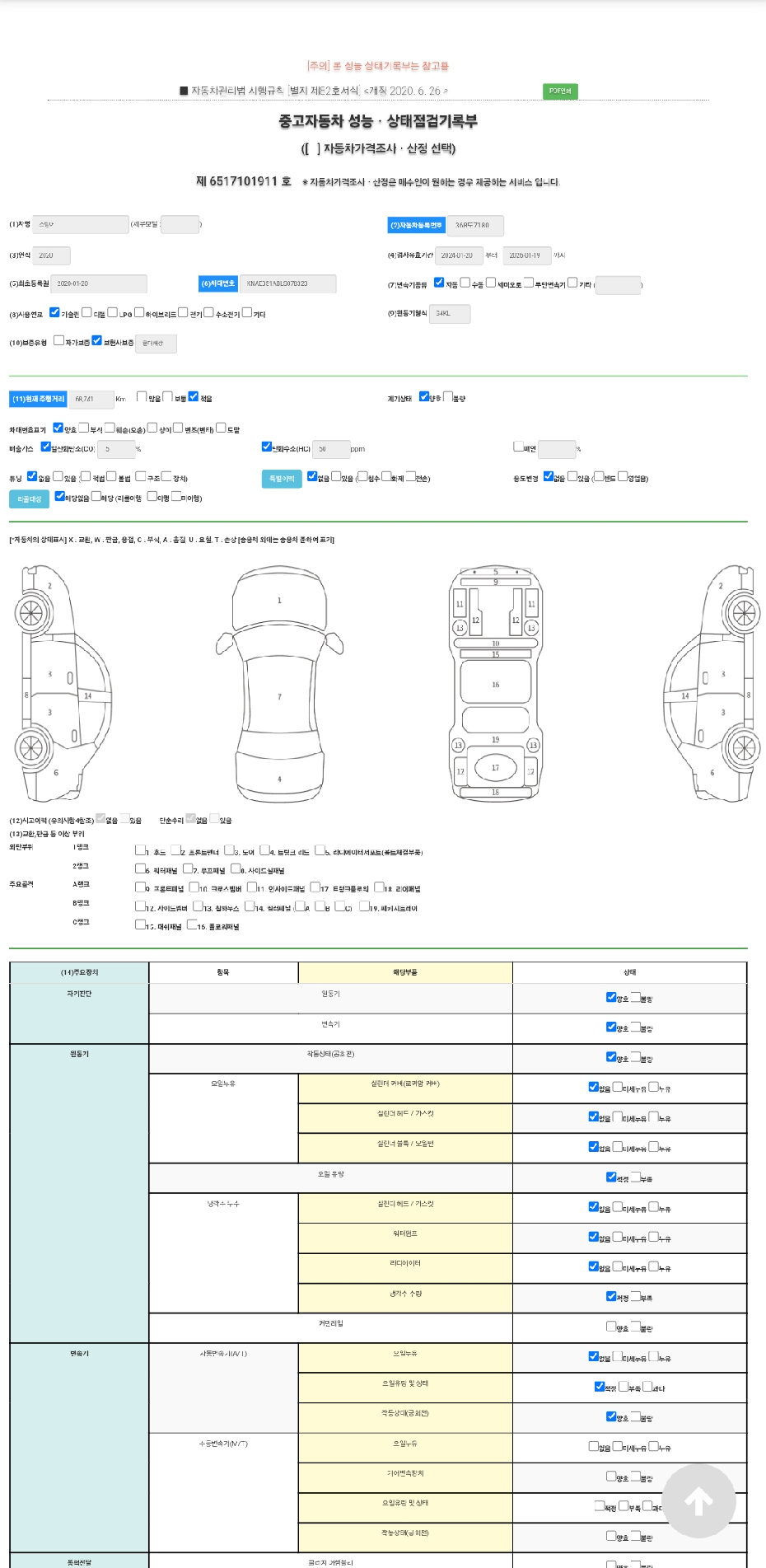
Task: Toggle the mileage 적음 checkbox
Action: (x=194, y=396)
